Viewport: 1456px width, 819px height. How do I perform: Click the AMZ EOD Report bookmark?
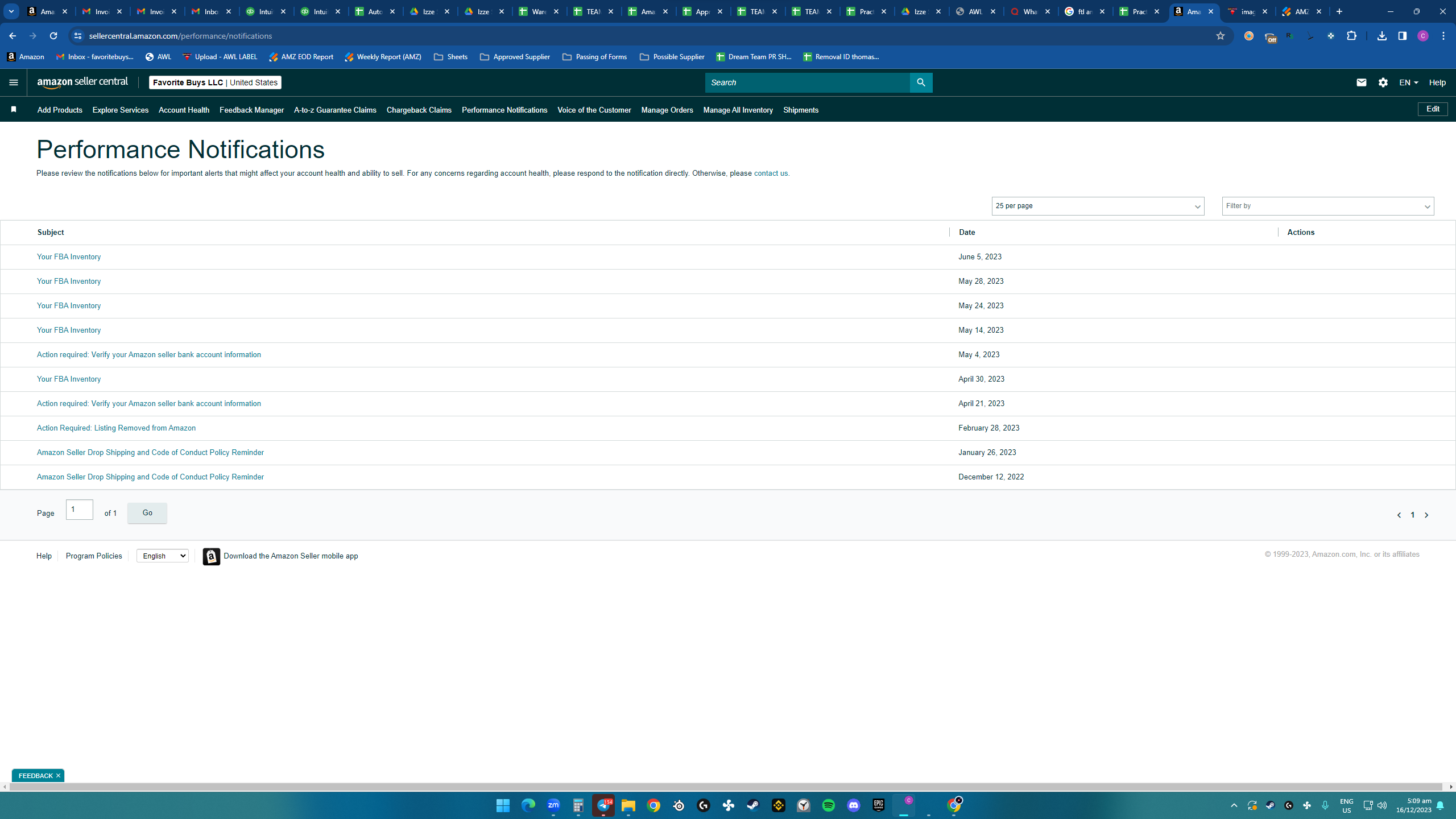click(x=301, y=57)
